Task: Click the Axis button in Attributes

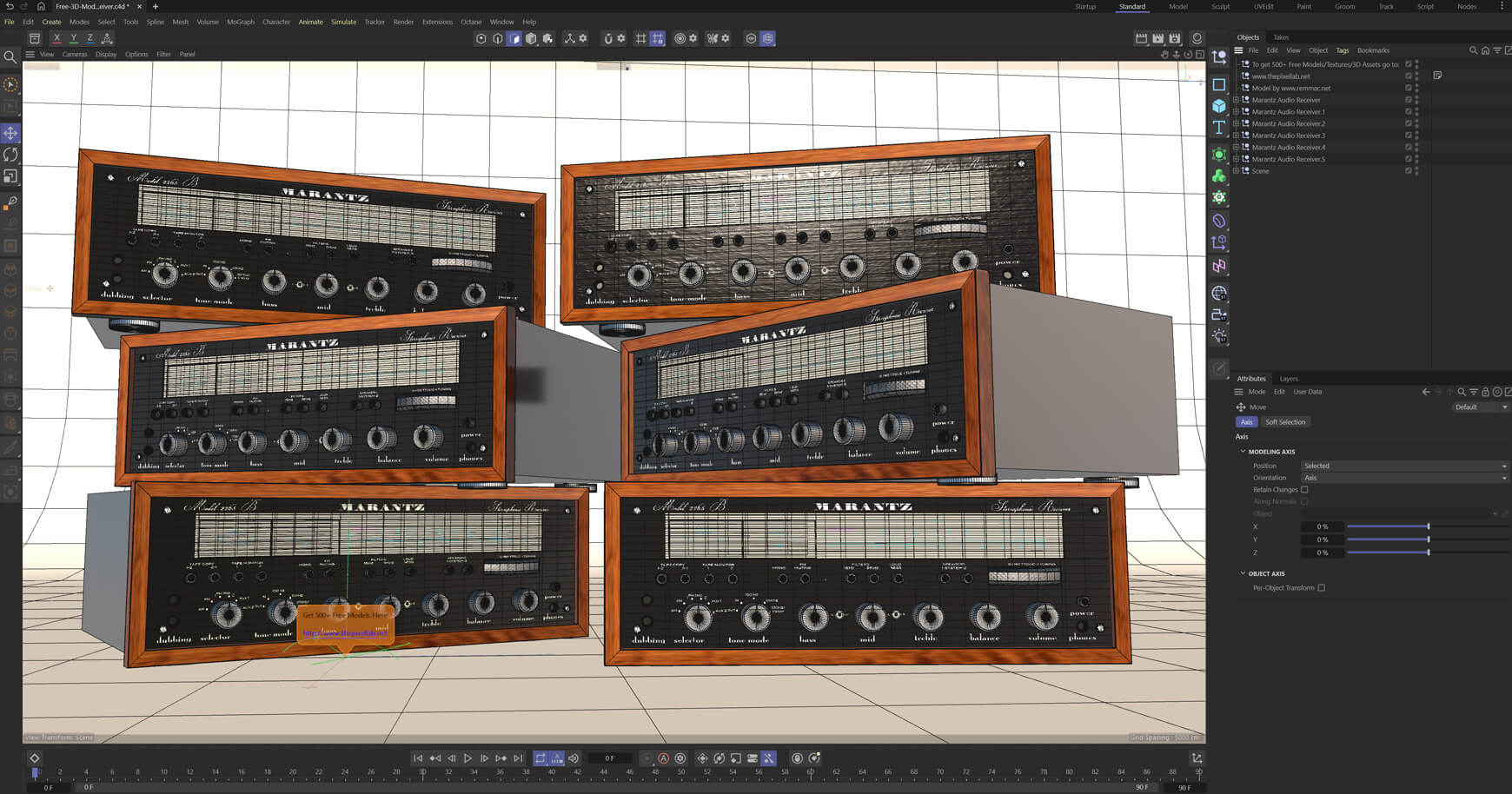Action: (x=1246, y=422)
